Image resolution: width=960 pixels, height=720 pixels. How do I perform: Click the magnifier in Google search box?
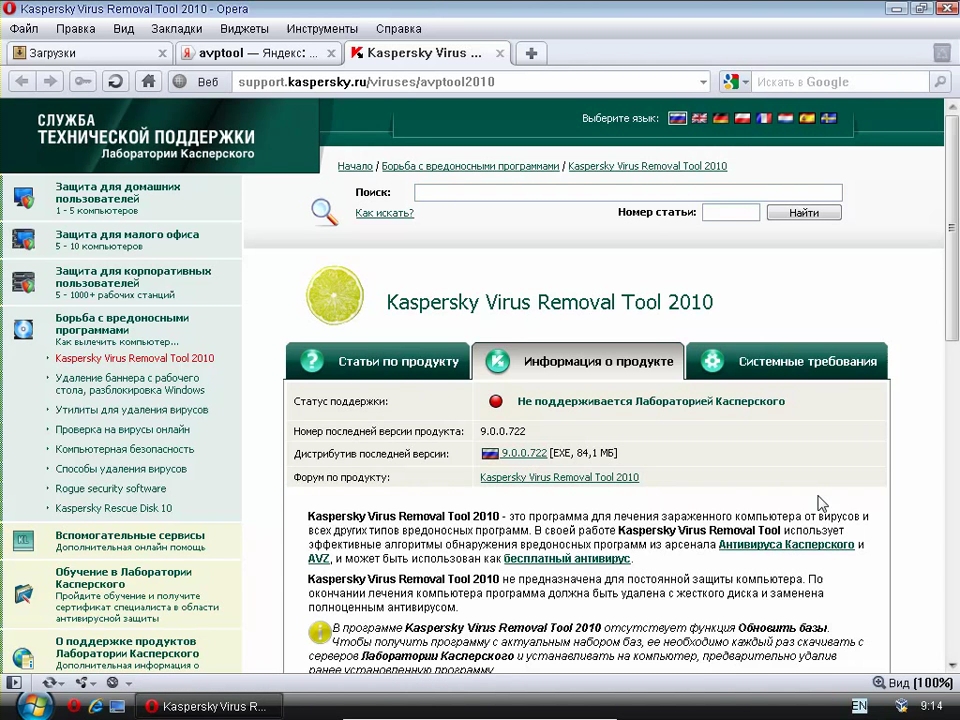(939, 82)
